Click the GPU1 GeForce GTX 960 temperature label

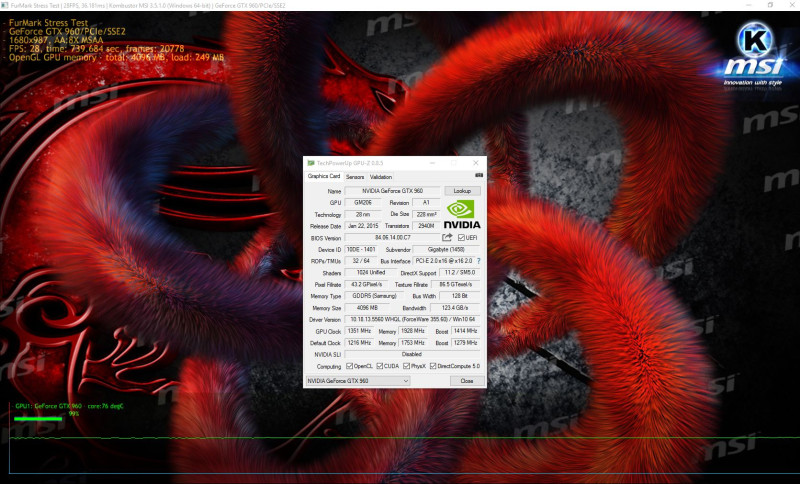pyautogui.click(x=69, y=406)
